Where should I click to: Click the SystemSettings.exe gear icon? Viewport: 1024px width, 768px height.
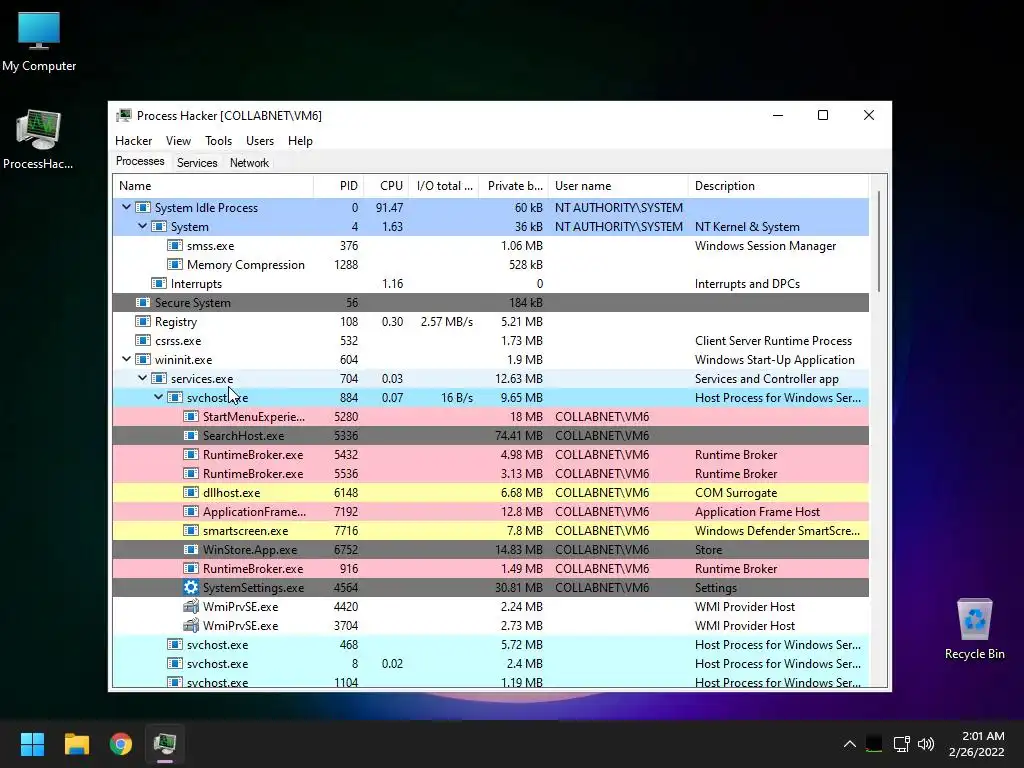(x=191, y=587)
